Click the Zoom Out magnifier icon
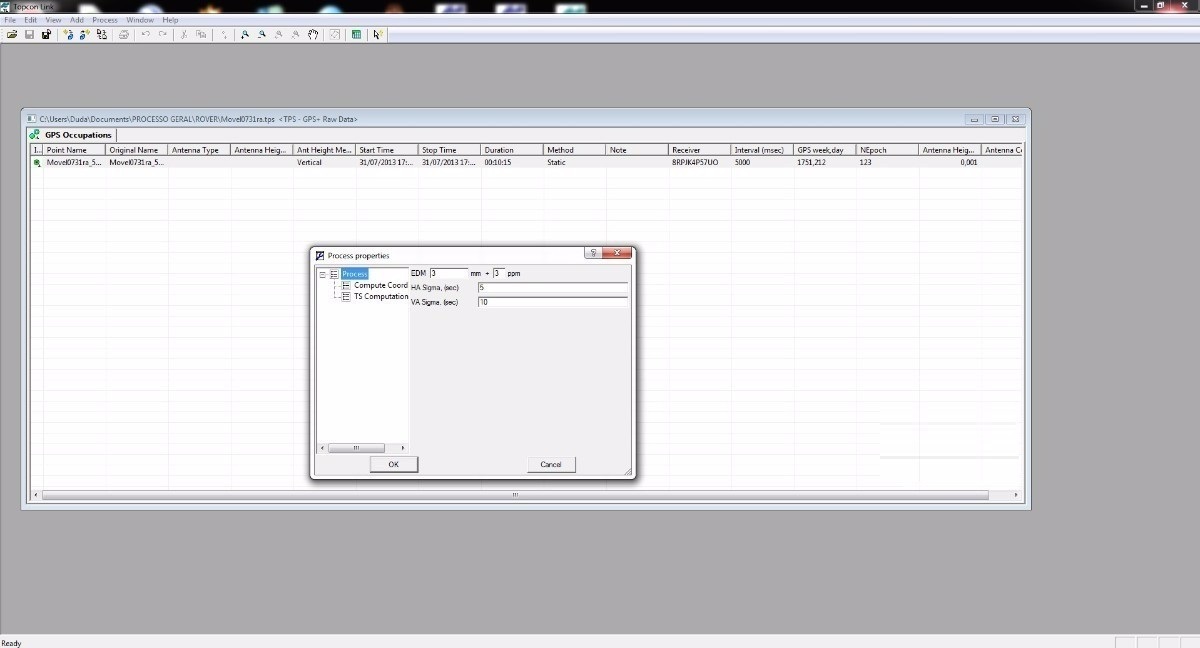This screenshot has height=648, width=1200. coord(262,34)
